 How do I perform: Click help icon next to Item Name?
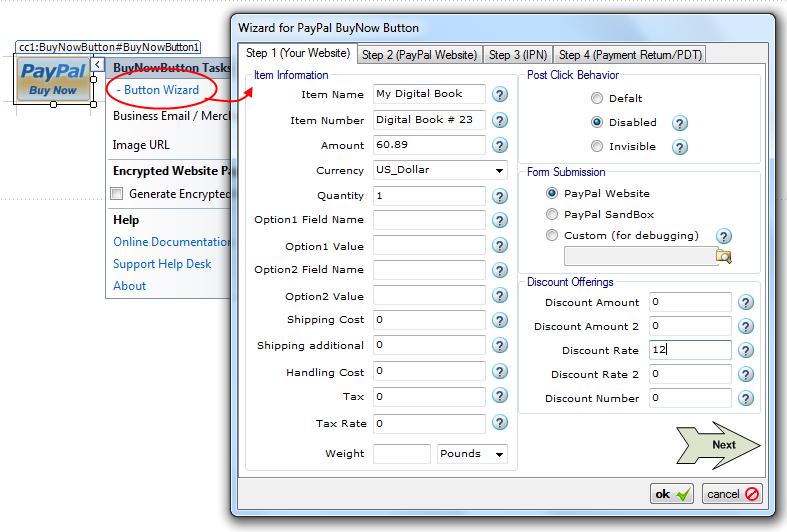click(x=500, y=95)
